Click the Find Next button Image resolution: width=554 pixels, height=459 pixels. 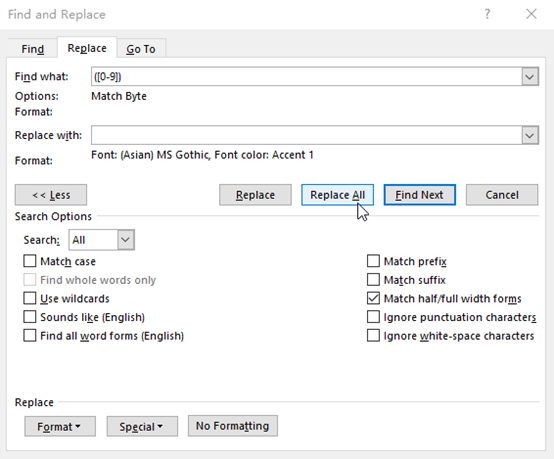419,195
